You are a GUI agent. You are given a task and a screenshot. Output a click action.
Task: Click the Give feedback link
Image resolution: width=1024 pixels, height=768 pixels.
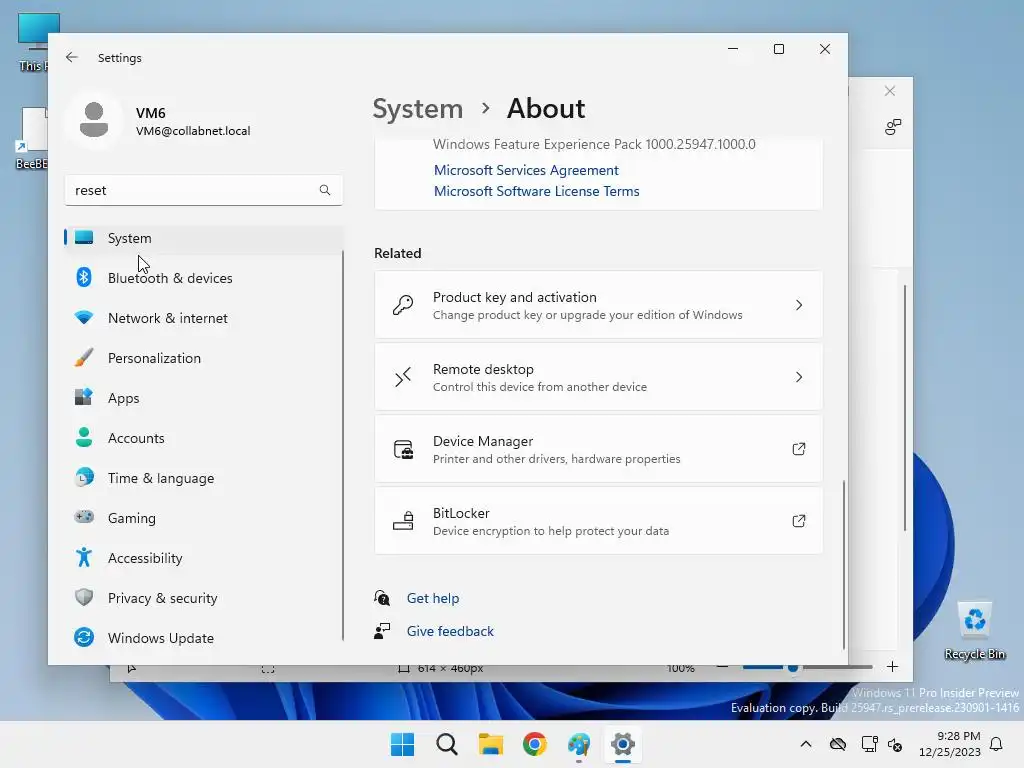point(450,631)
